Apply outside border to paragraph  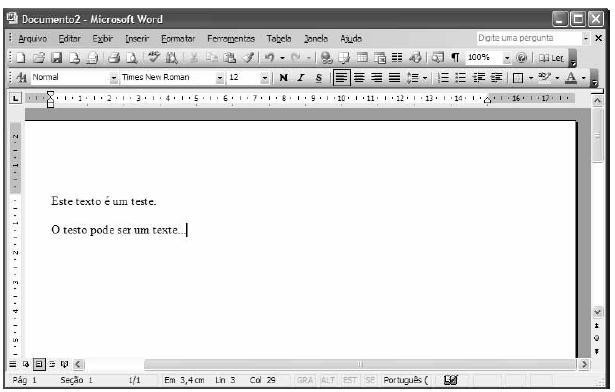click(x=518, y=78)
